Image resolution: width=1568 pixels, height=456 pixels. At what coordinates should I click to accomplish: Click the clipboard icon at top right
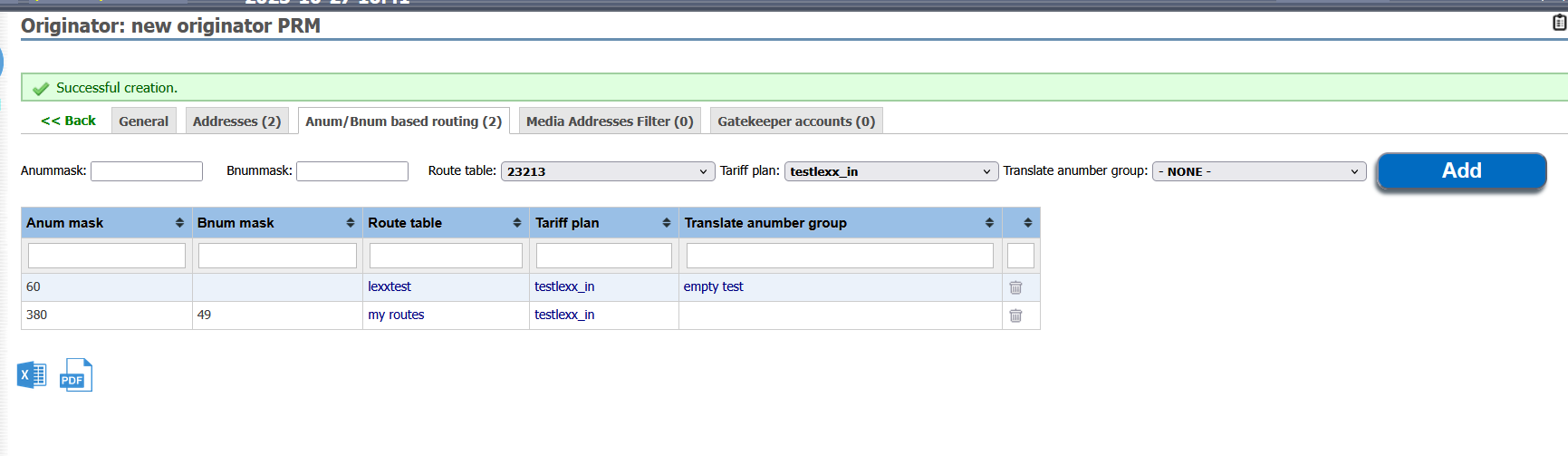click(1559, 23)
